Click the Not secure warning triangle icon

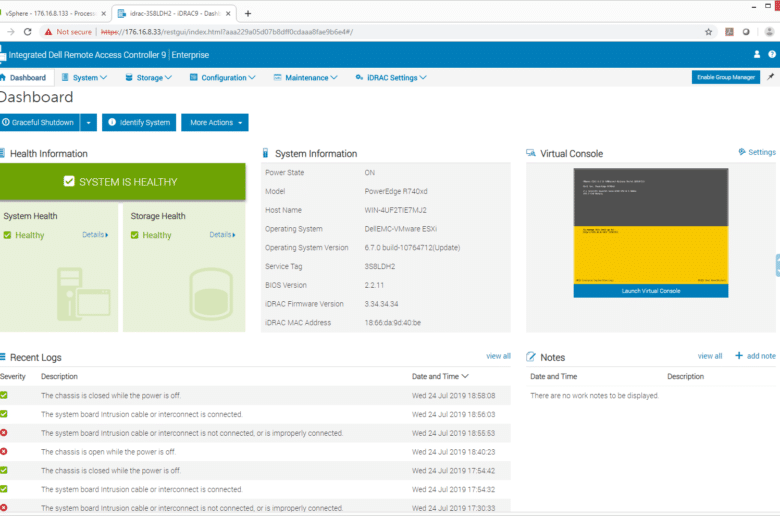pos(48,32)
